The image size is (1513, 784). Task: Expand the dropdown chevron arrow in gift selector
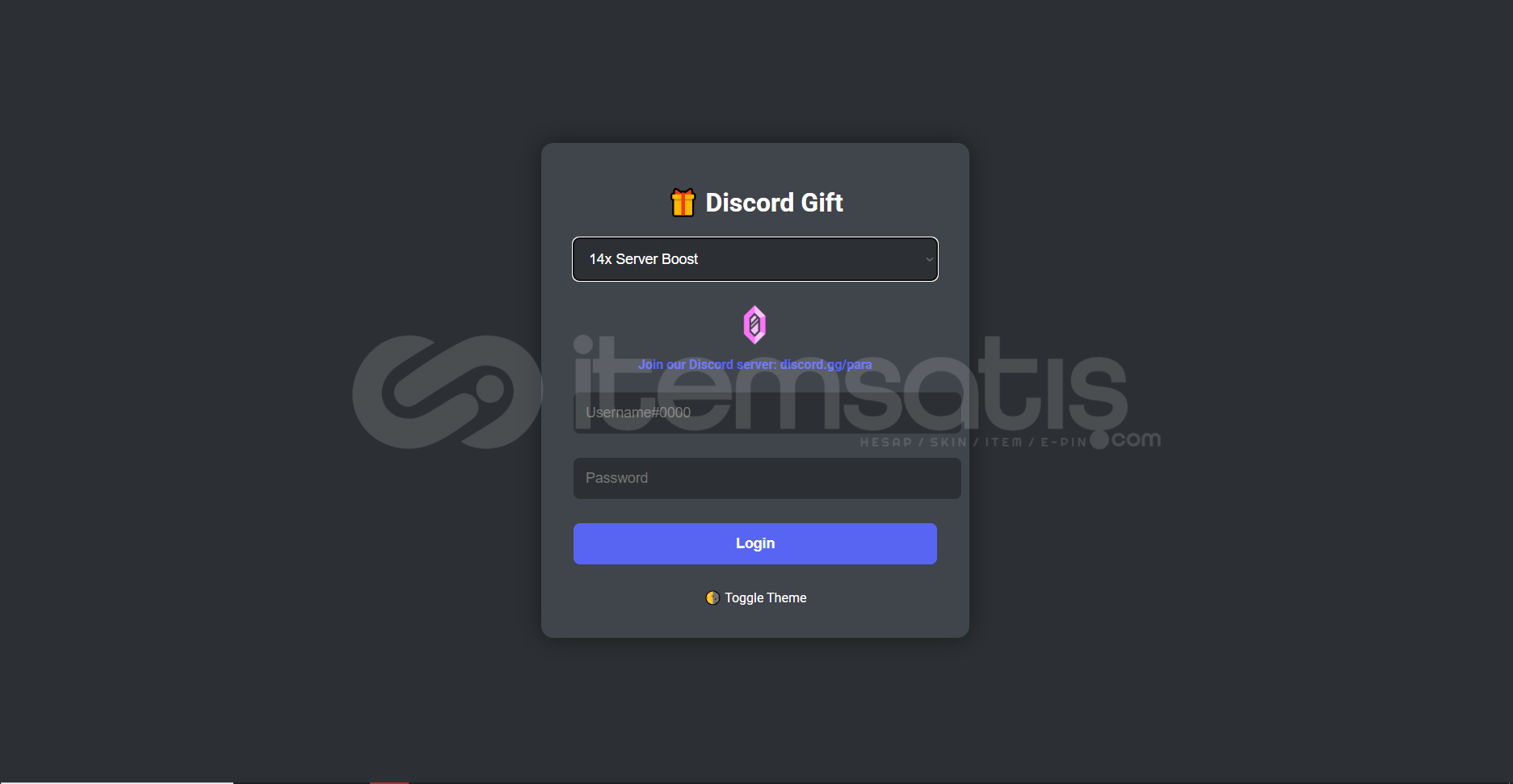click(929, 259)
